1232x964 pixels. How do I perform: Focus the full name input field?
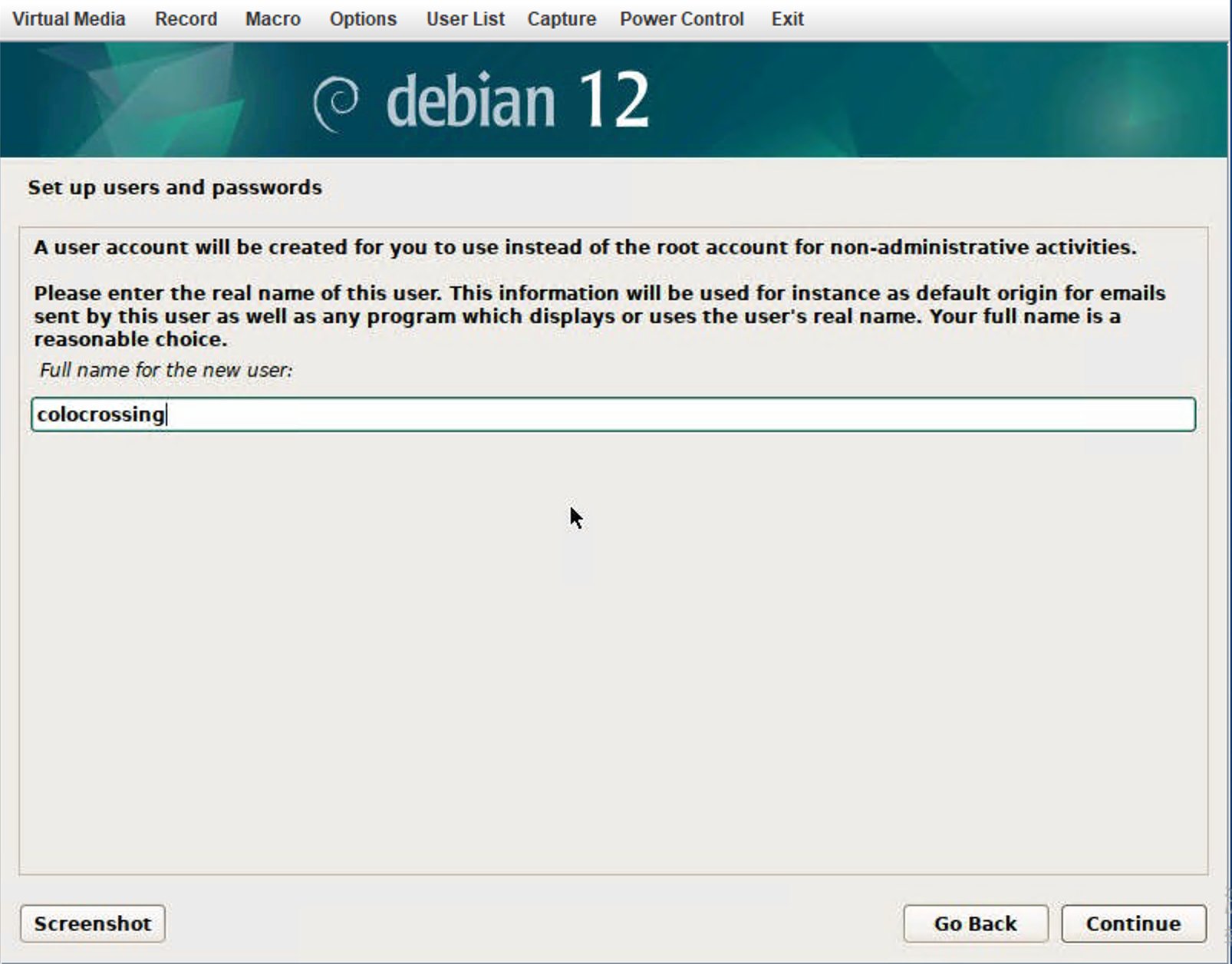tap(613, 414)
